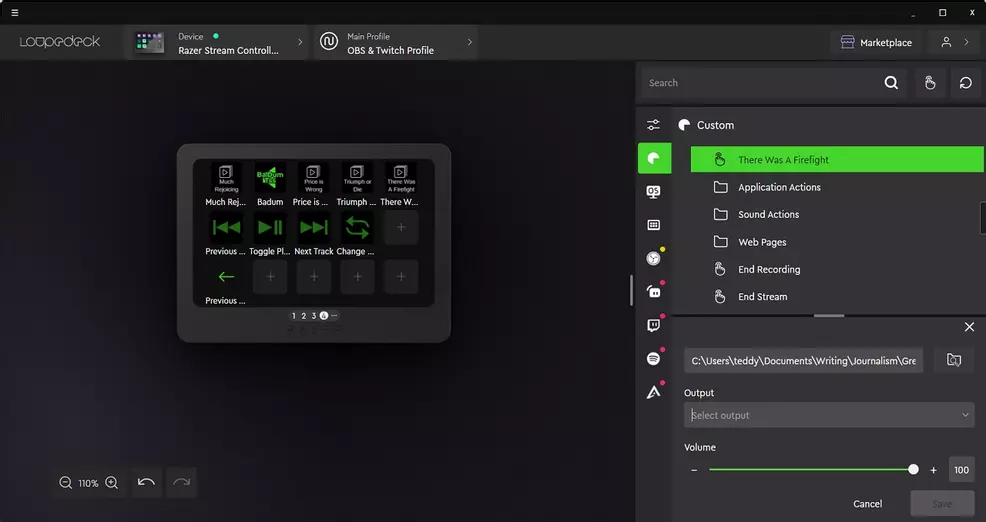Select the Custom category icon in sidebar
This screenshot has height=522, width=986.
click(654, 158)
